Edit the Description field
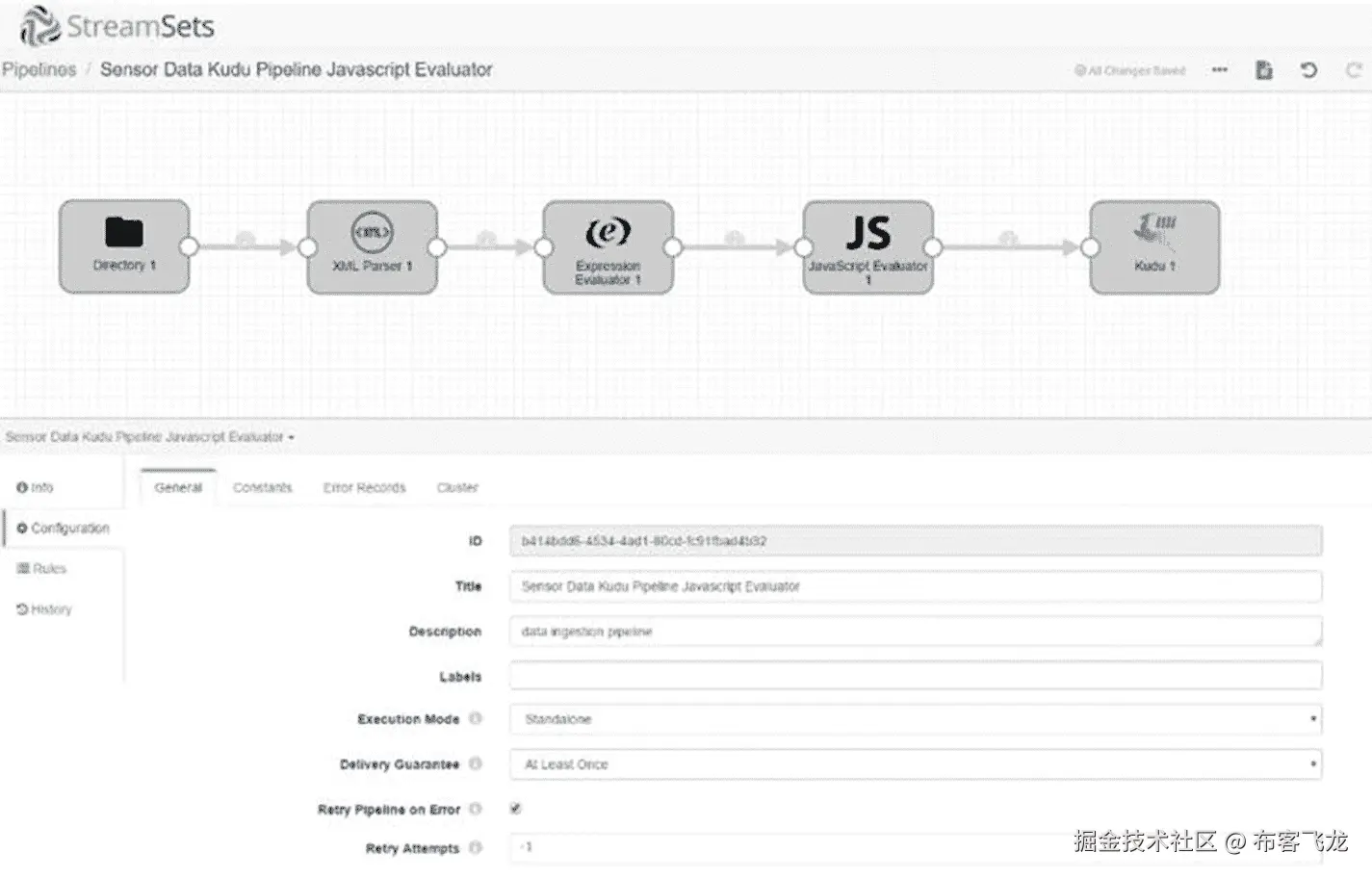 tap(916, 632)
